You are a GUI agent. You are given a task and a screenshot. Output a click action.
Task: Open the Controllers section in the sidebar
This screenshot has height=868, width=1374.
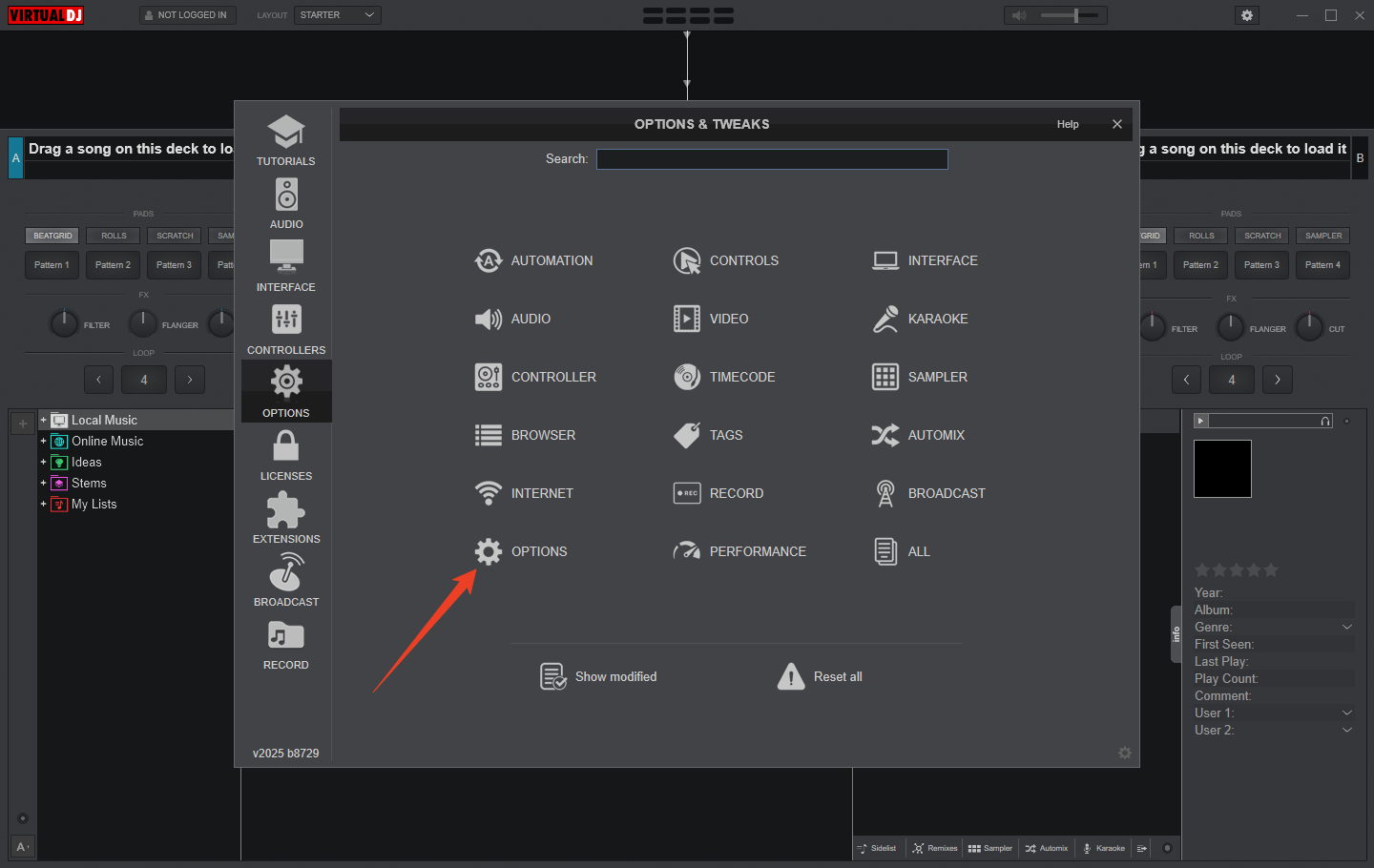pyautogui.click(x=285, y=329)
